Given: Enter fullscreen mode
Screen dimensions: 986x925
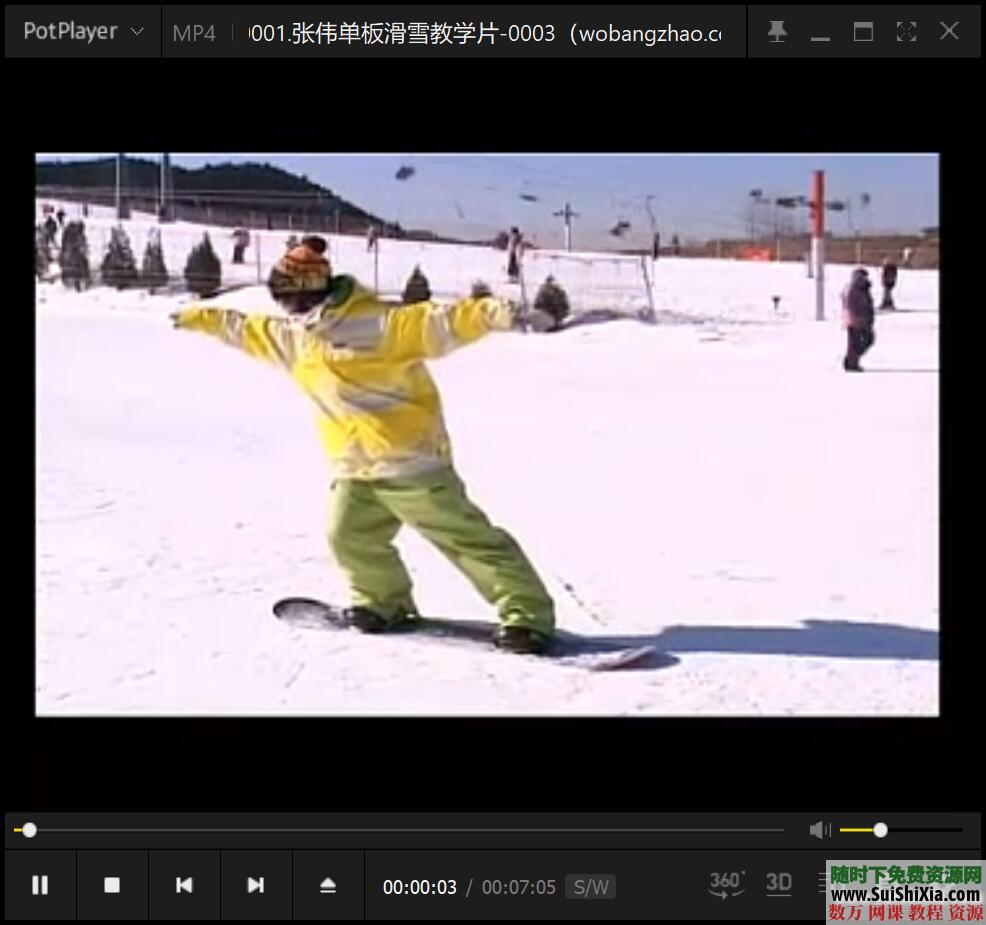Looking at the screenshot, I should click(906, 32).
